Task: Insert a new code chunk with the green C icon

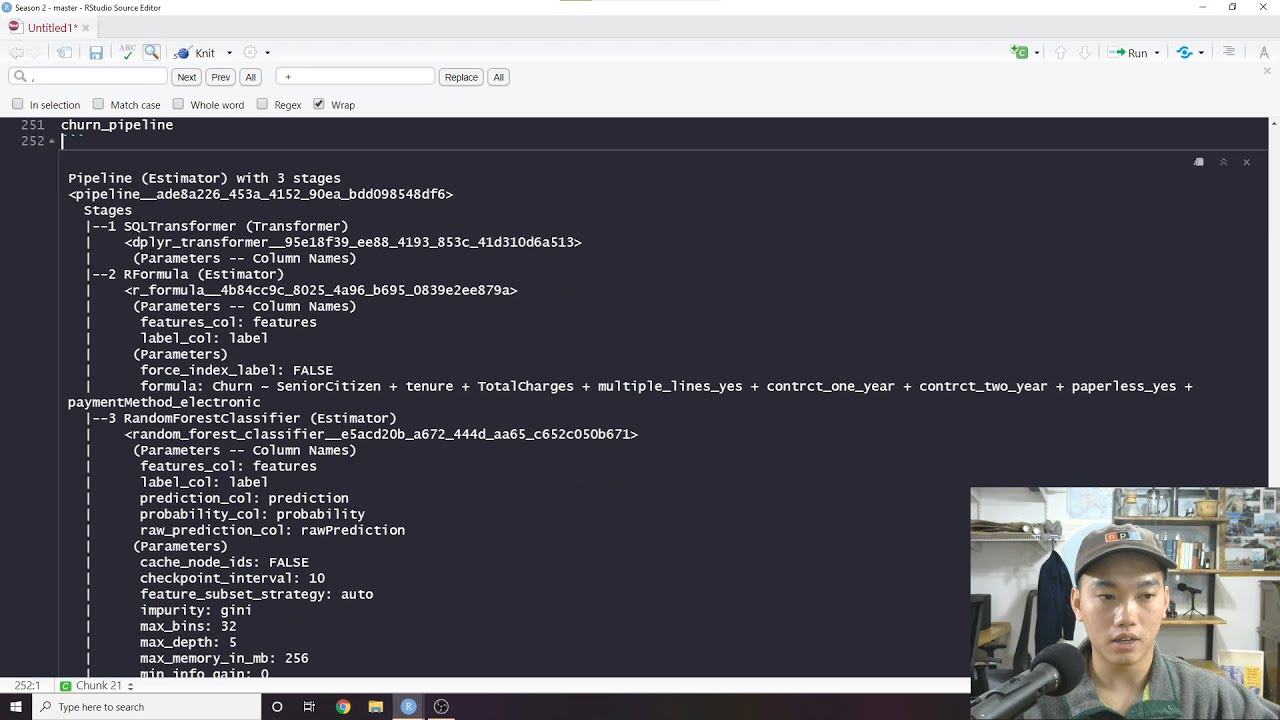Action: [x=1019, y=52]
